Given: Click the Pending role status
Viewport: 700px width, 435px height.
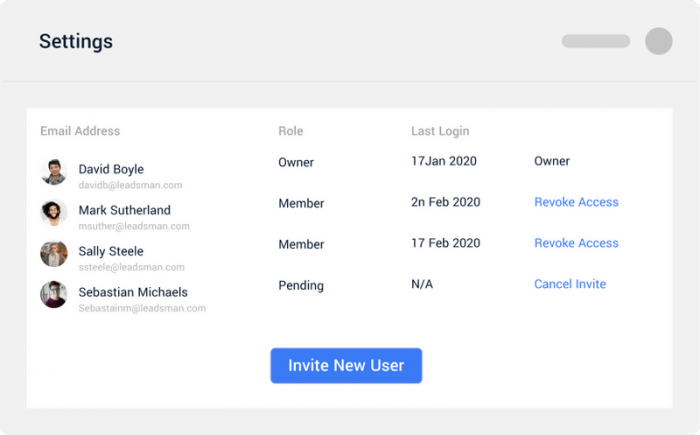Looking at the screenshot, I should point(301,285).
